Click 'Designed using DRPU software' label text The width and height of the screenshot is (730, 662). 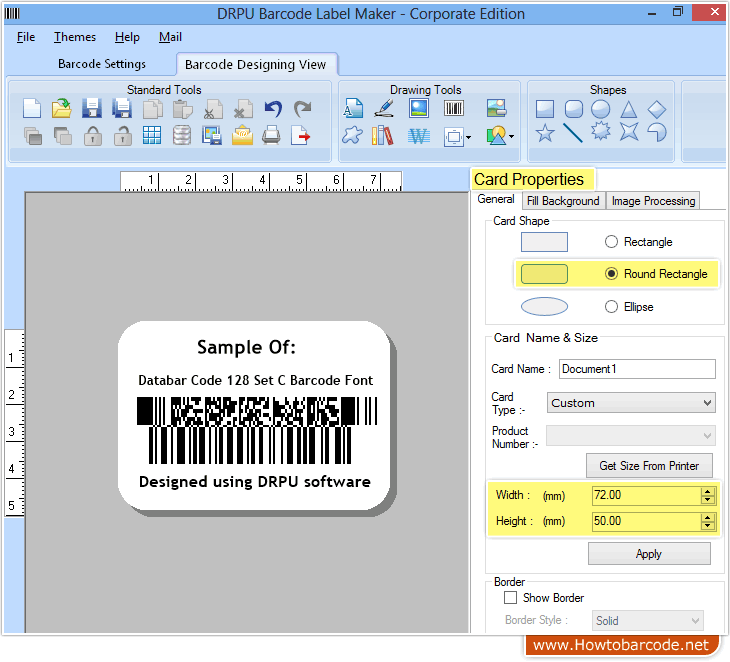[x=255, y=481]
